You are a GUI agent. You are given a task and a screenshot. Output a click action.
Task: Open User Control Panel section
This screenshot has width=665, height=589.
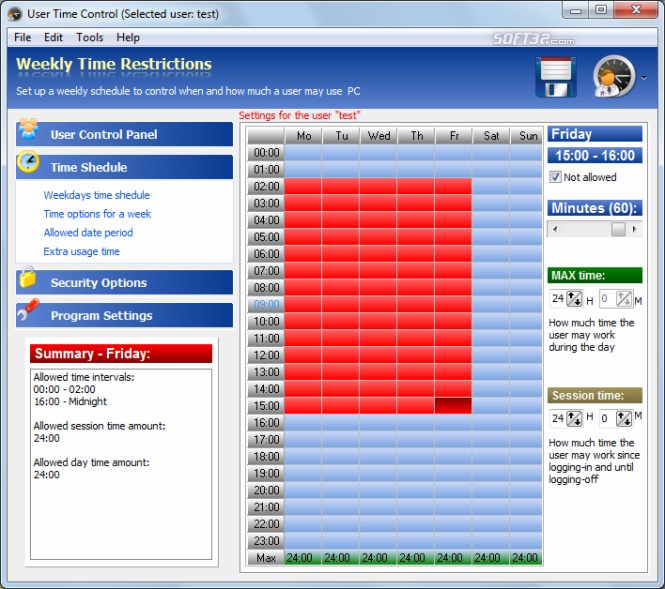pos(124,134)
